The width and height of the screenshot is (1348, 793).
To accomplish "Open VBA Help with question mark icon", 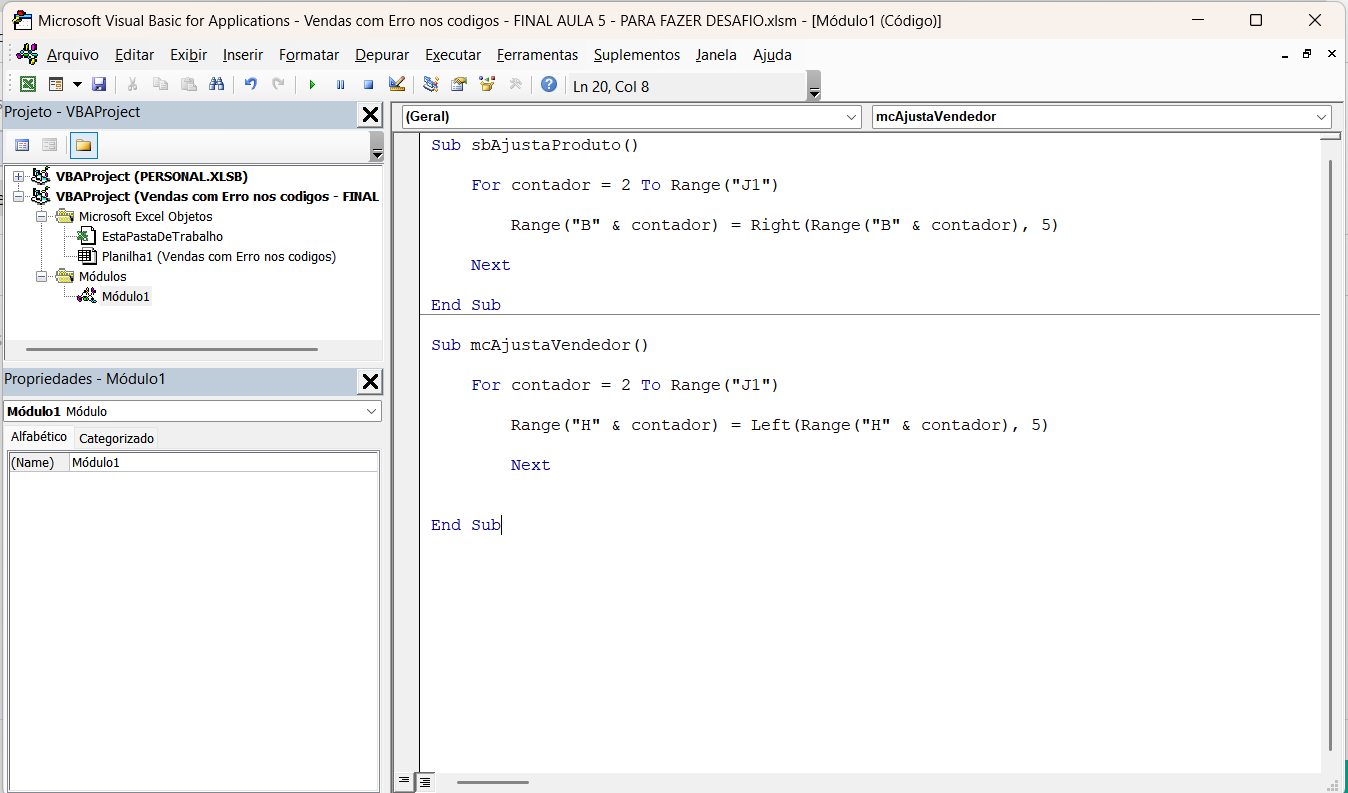I will [x=549, y=85].
